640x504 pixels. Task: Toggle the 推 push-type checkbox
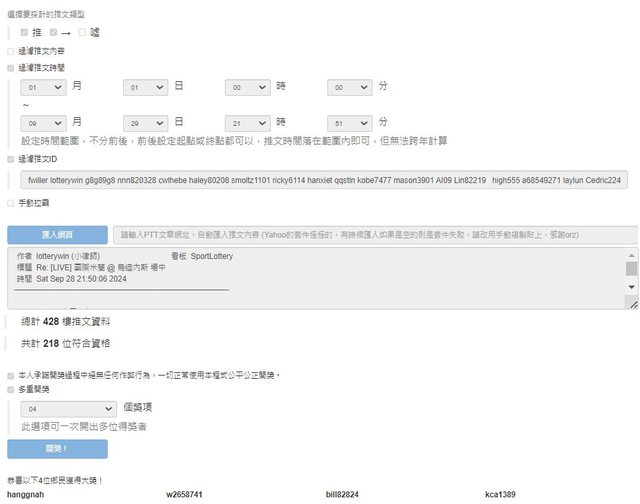point(25,32)
